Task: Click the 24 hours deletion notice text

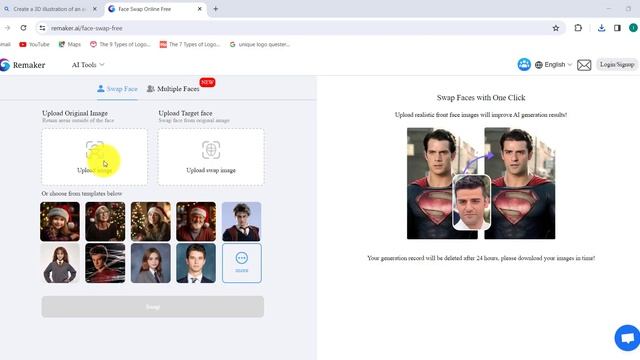Action: [481, 258]
